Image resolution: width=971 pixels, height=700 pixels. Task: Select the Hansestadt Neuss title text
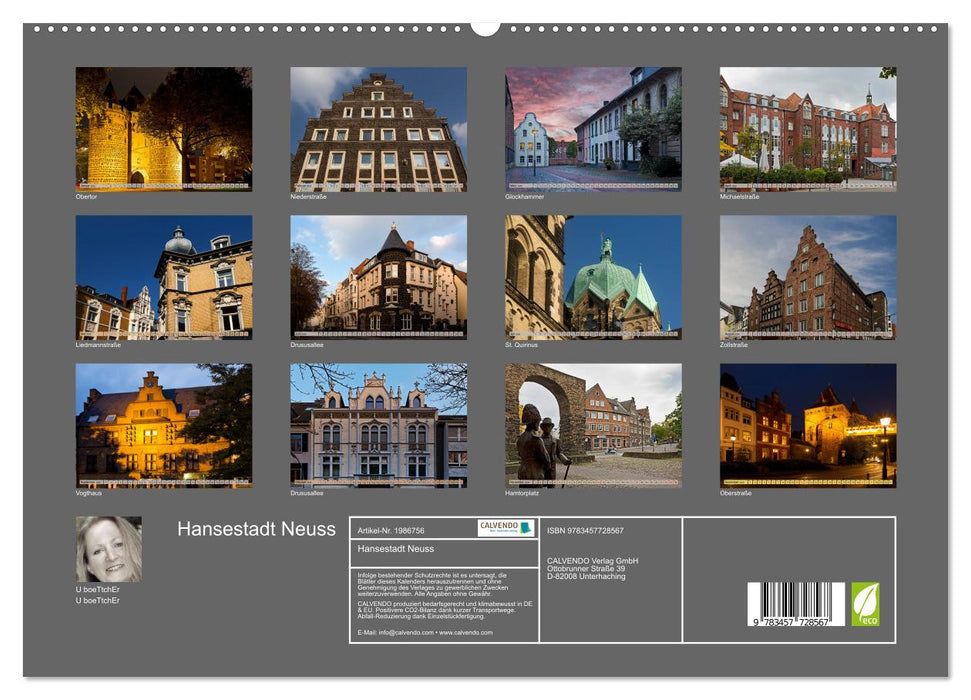click(257, 528)
